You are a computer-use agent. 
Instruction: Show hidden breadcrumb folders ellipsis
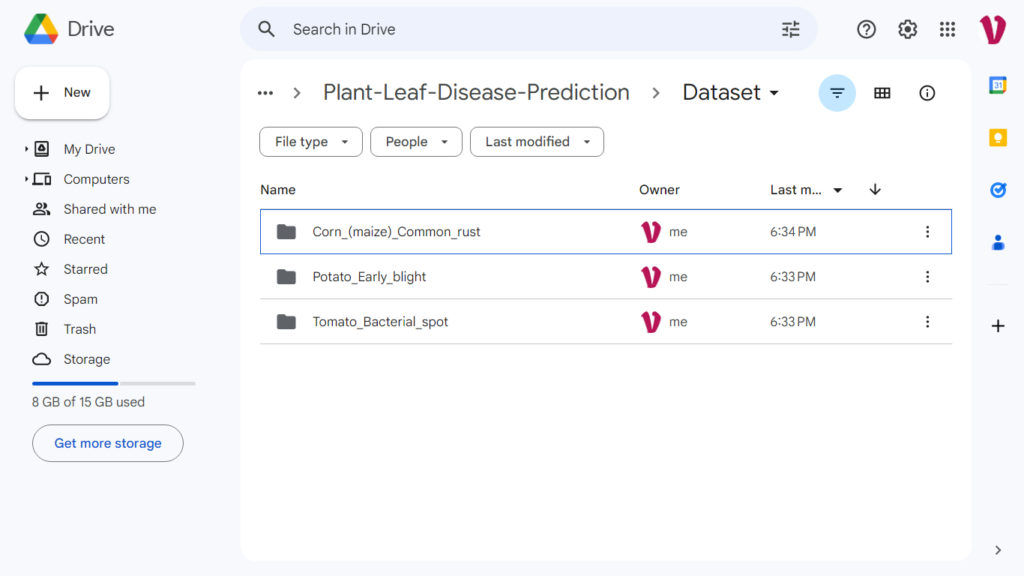[265, 93]
